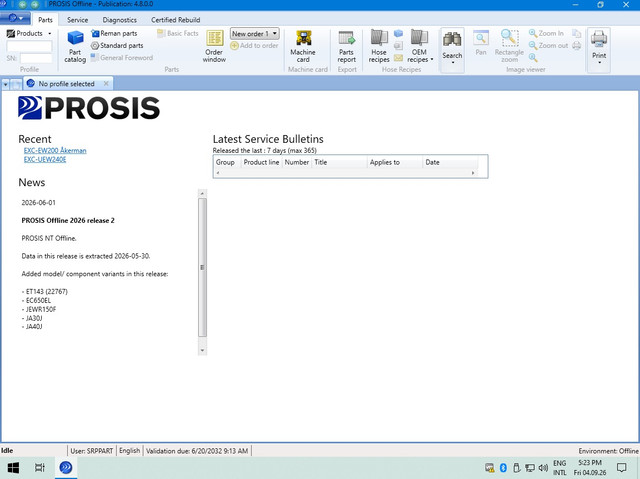Viewport: 640px width, 479px height.
Task: Click bulletins table scroll left arrow
Action: (x=218, y=173)
